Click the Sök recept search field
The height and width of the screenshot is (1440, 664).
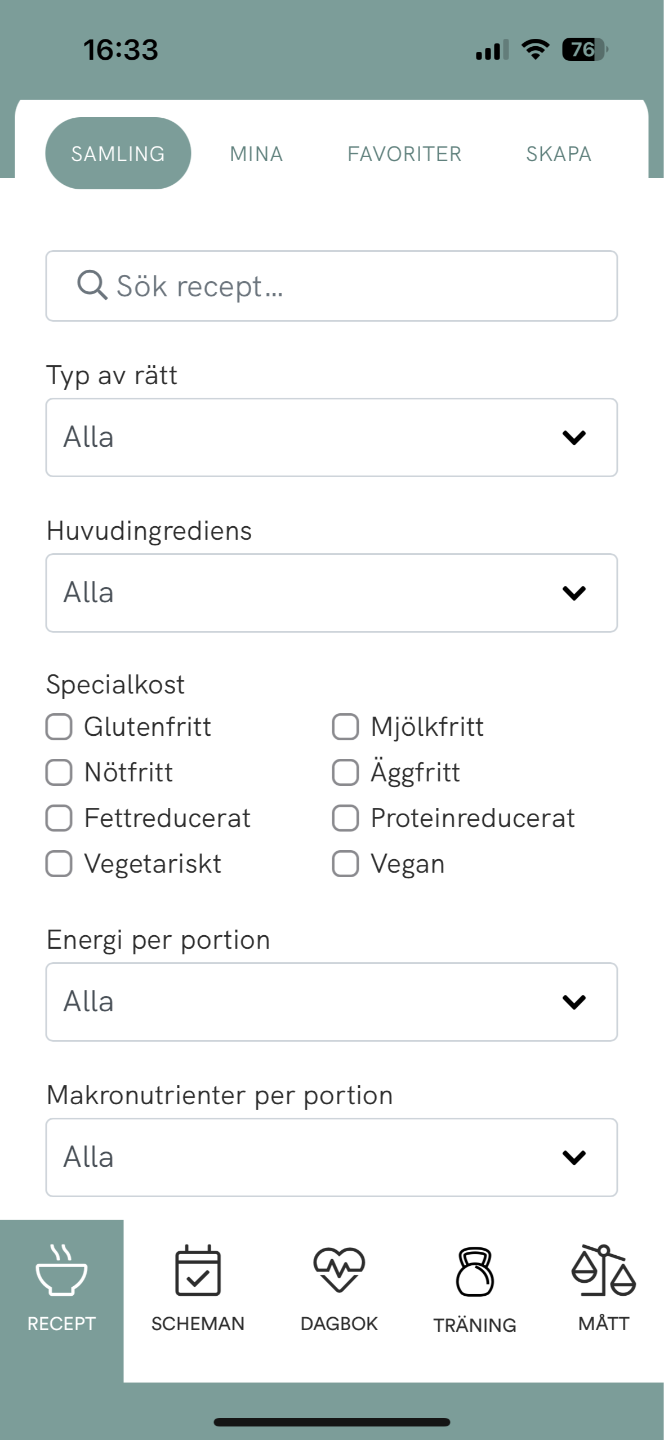(350, 286)
